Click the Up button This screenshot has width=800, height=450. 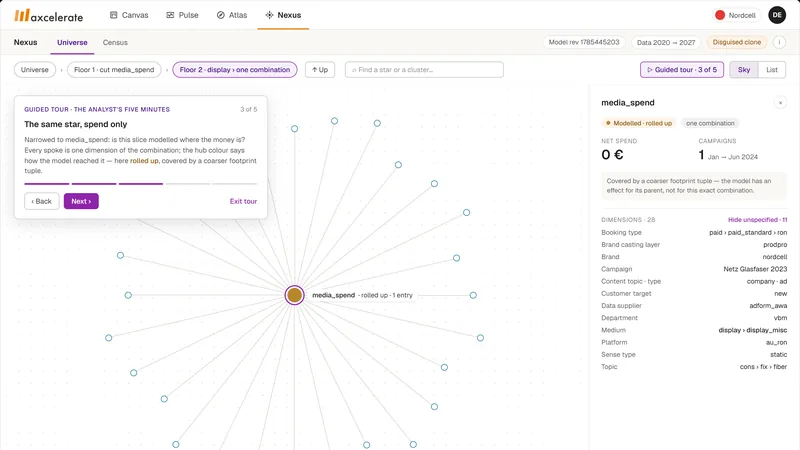[320, 70]
